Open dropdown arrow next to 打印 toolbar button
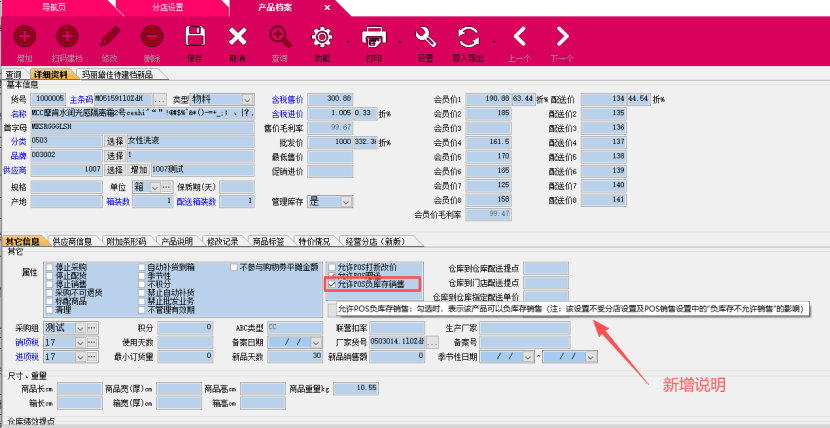This screenshot has width=830, height=428. point(400,41)
